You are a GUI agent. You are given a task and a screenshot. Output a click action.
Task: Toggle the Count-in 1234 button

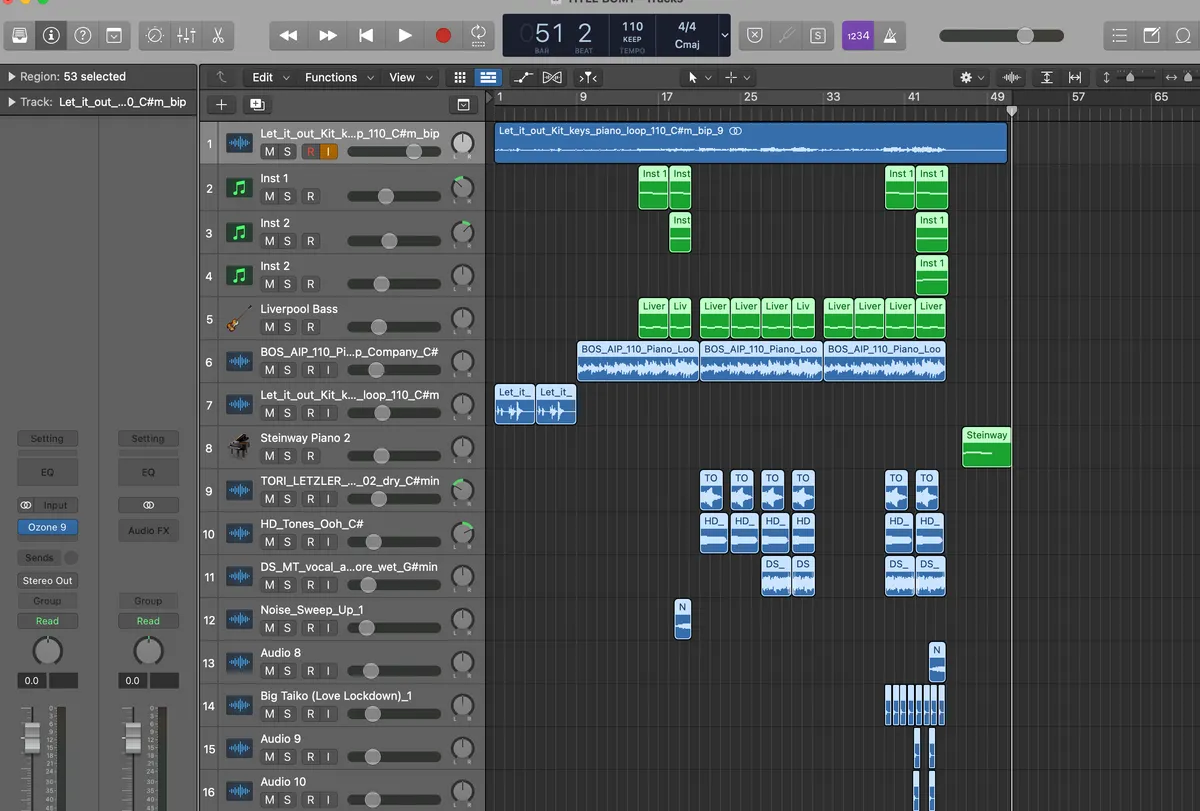point(857,36)
